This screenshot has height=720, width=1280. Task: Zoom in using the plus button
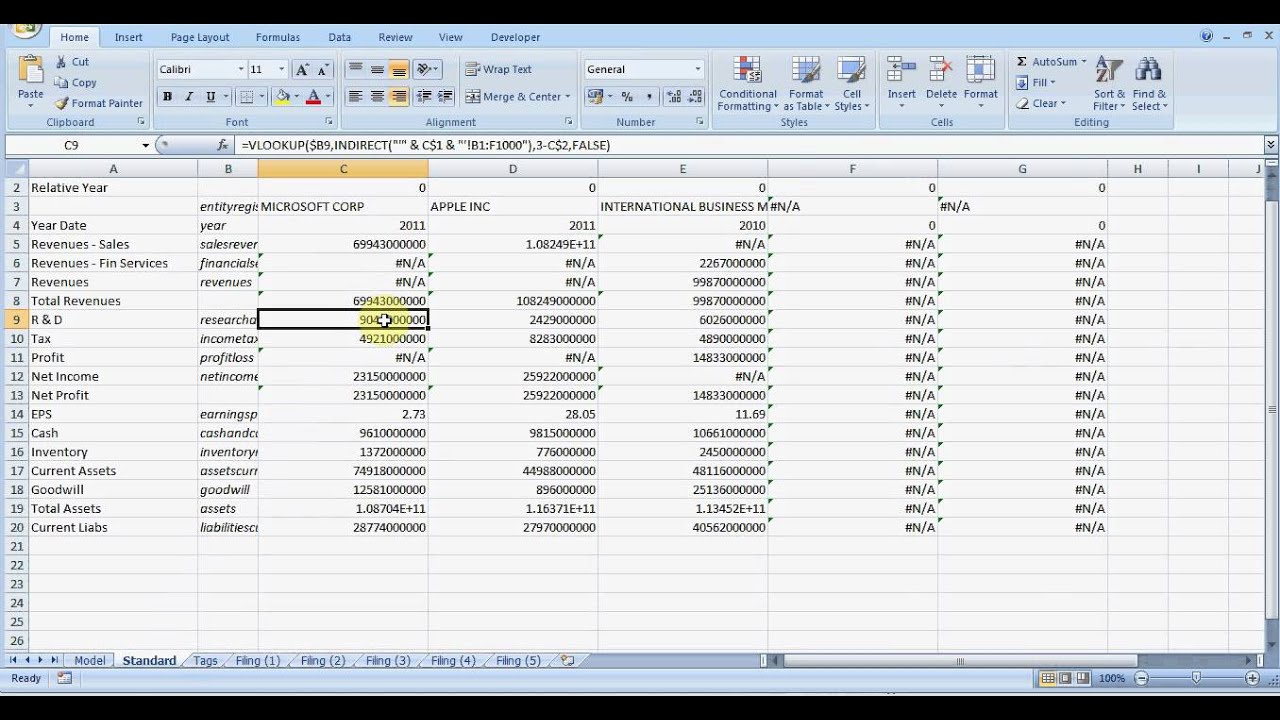point(1252,678)
